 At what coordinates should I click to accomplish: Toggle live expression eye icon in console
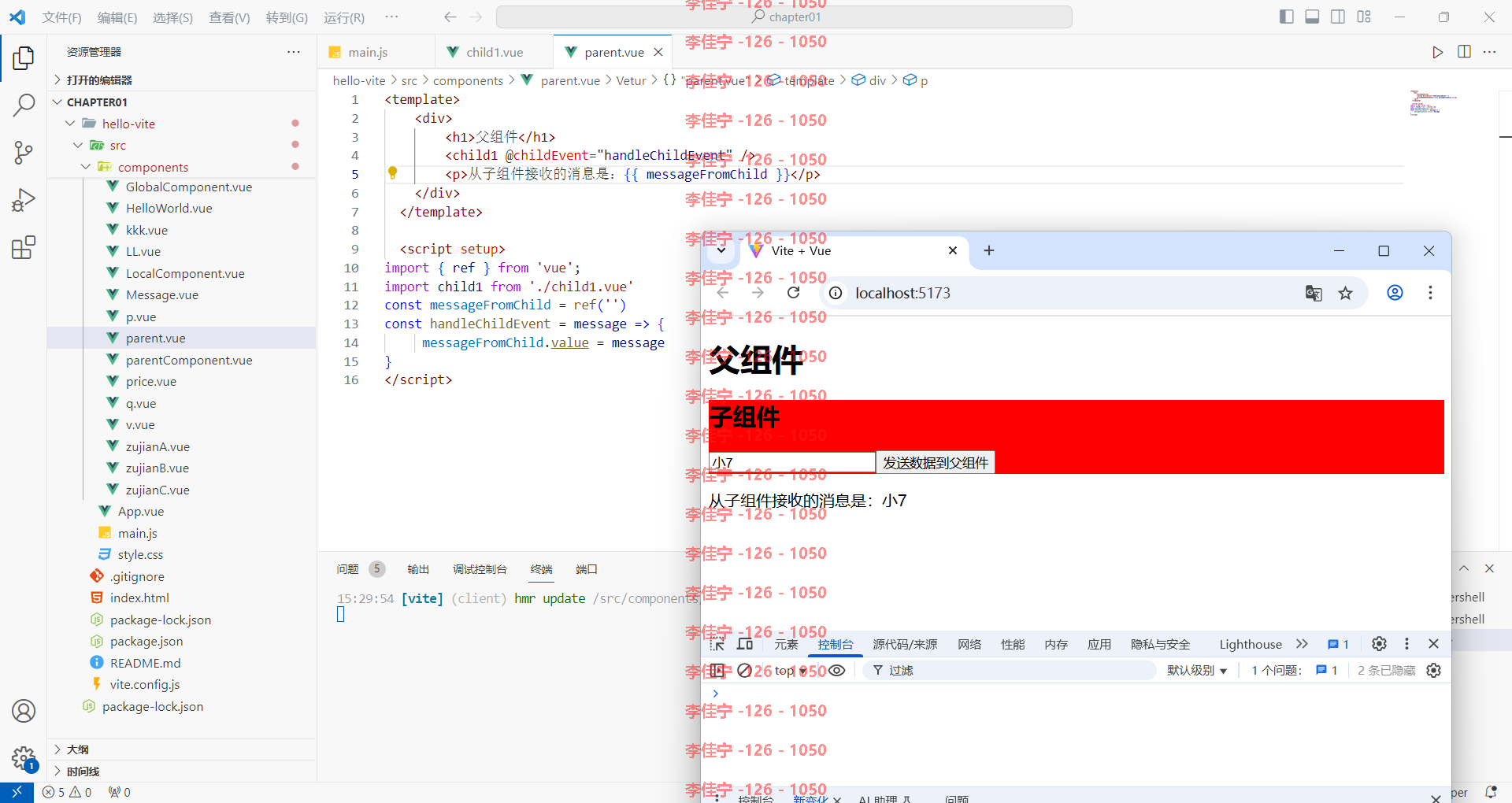point(836,671)
